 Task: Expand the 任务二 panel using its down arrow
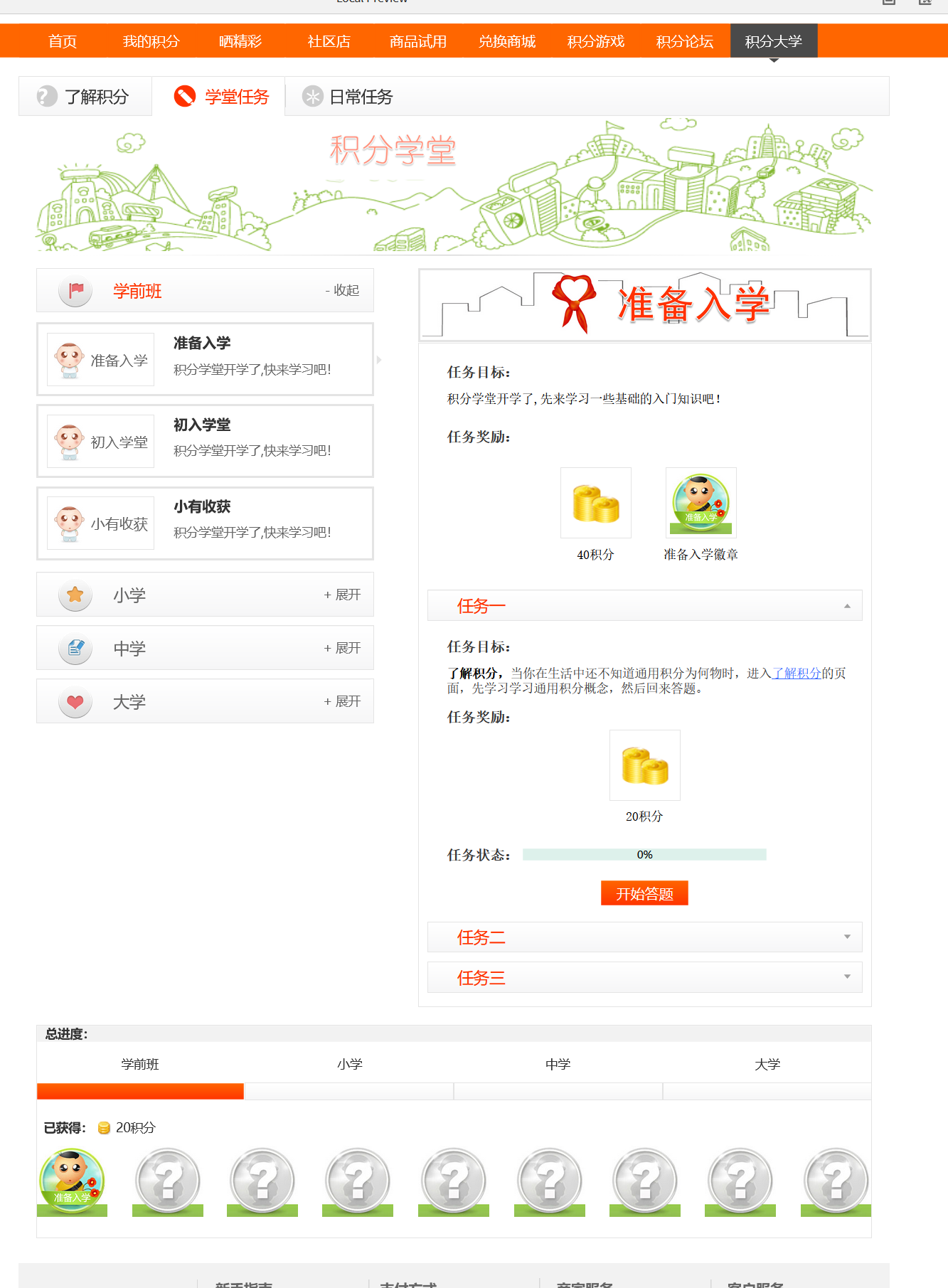click(x=847, y=937)
